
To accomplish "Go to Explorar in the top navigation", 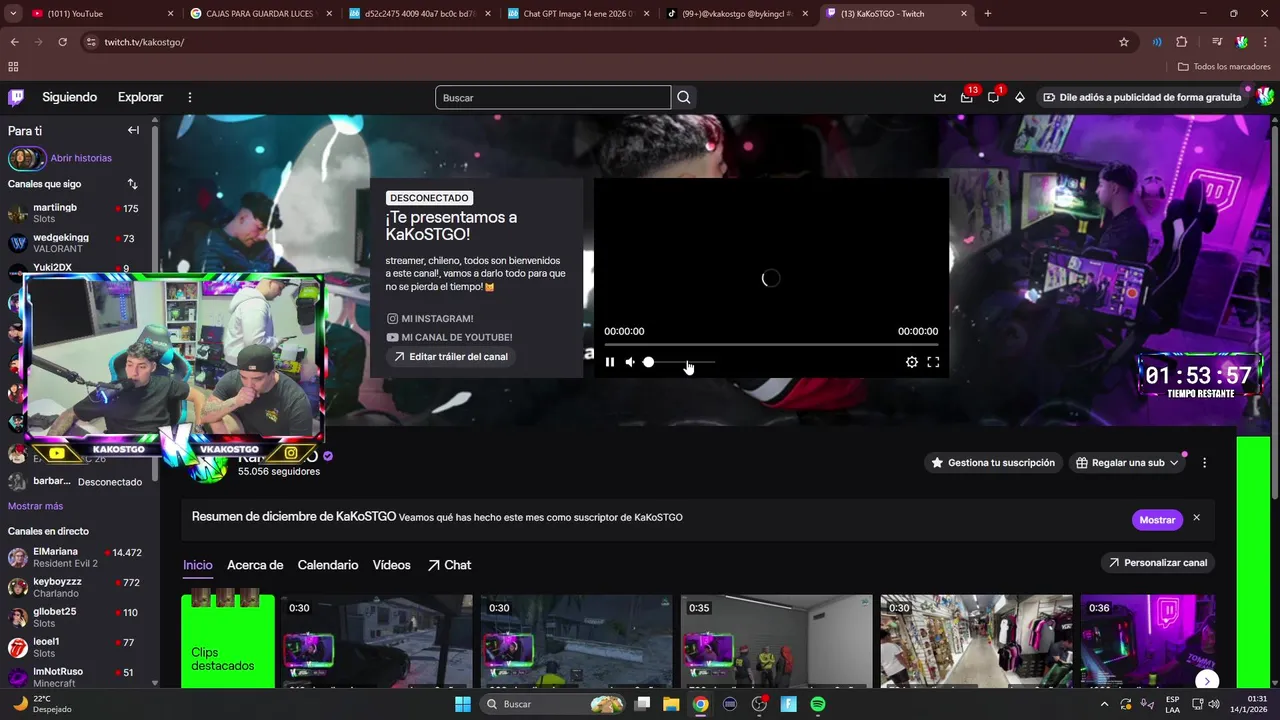I will [x=140, y=97].
